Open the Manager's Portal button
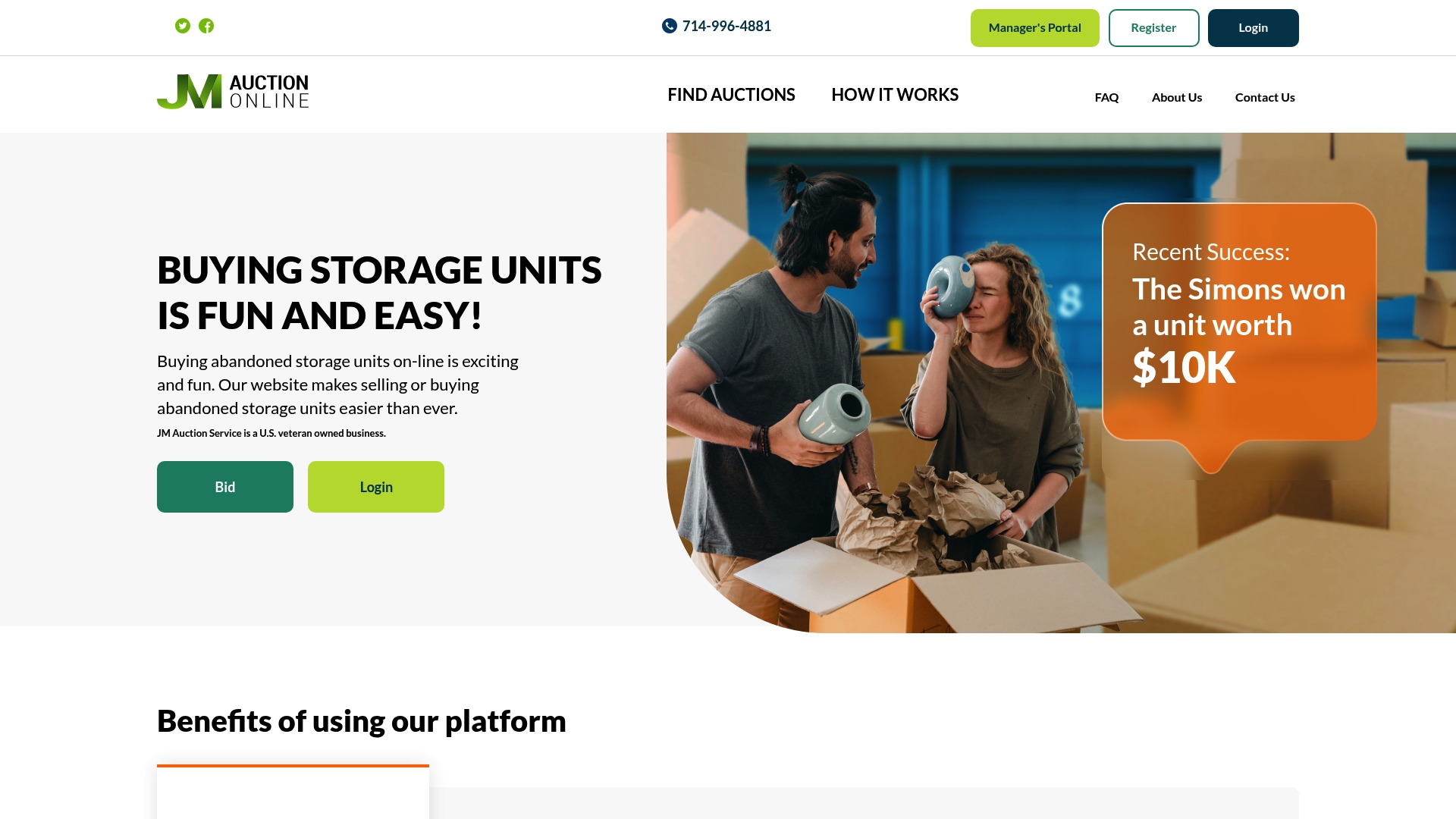This screenshot has width=1456, height=819. coord(1035,28)
